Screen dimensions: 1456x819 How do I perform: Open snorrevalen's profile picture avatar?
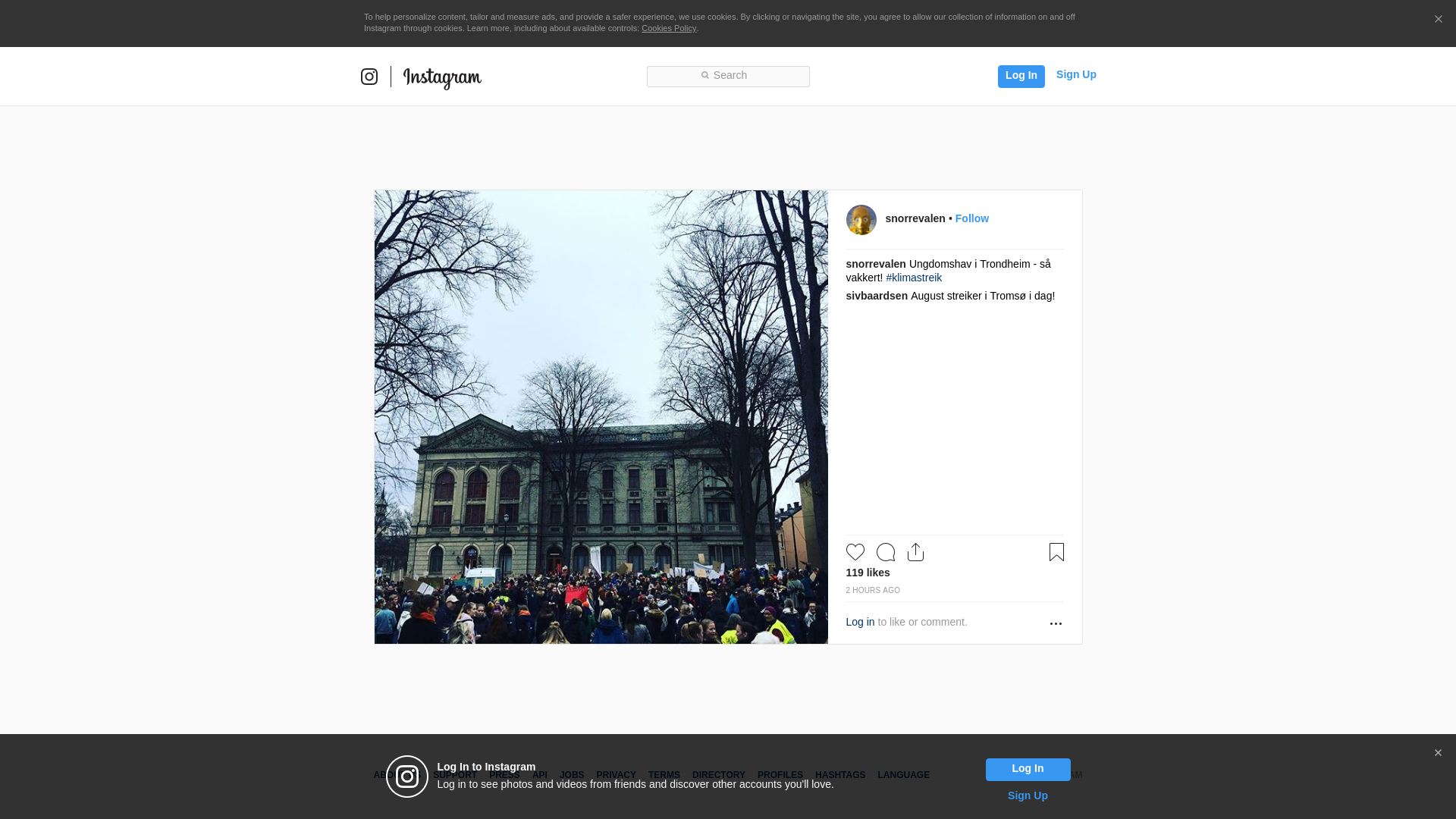click(861, 220)
